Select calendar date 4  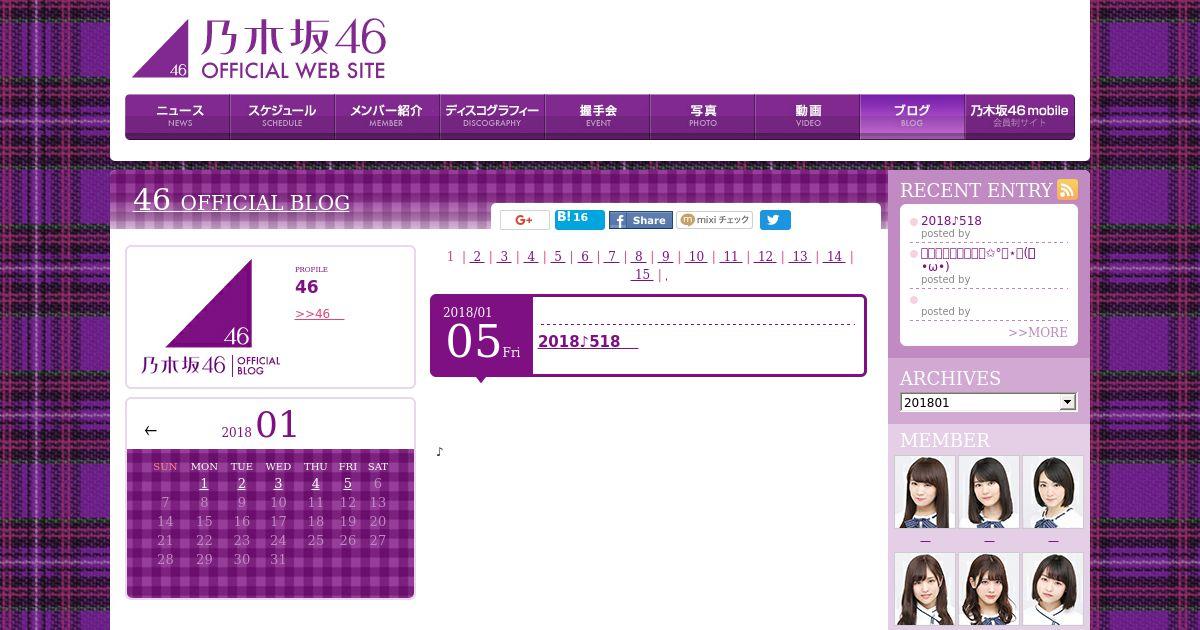pyautogui.click(x=315, y=484)
